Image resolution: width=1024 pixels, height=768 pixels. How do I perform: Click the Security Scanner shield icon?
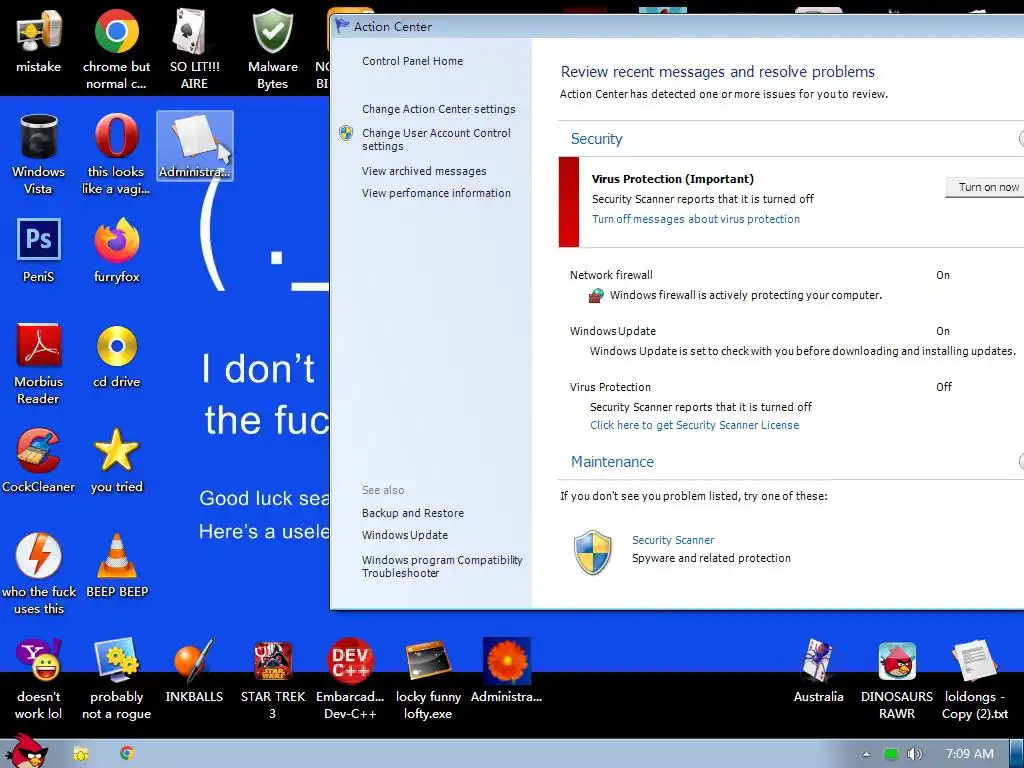pyautogui.click(x=593, y=552)
